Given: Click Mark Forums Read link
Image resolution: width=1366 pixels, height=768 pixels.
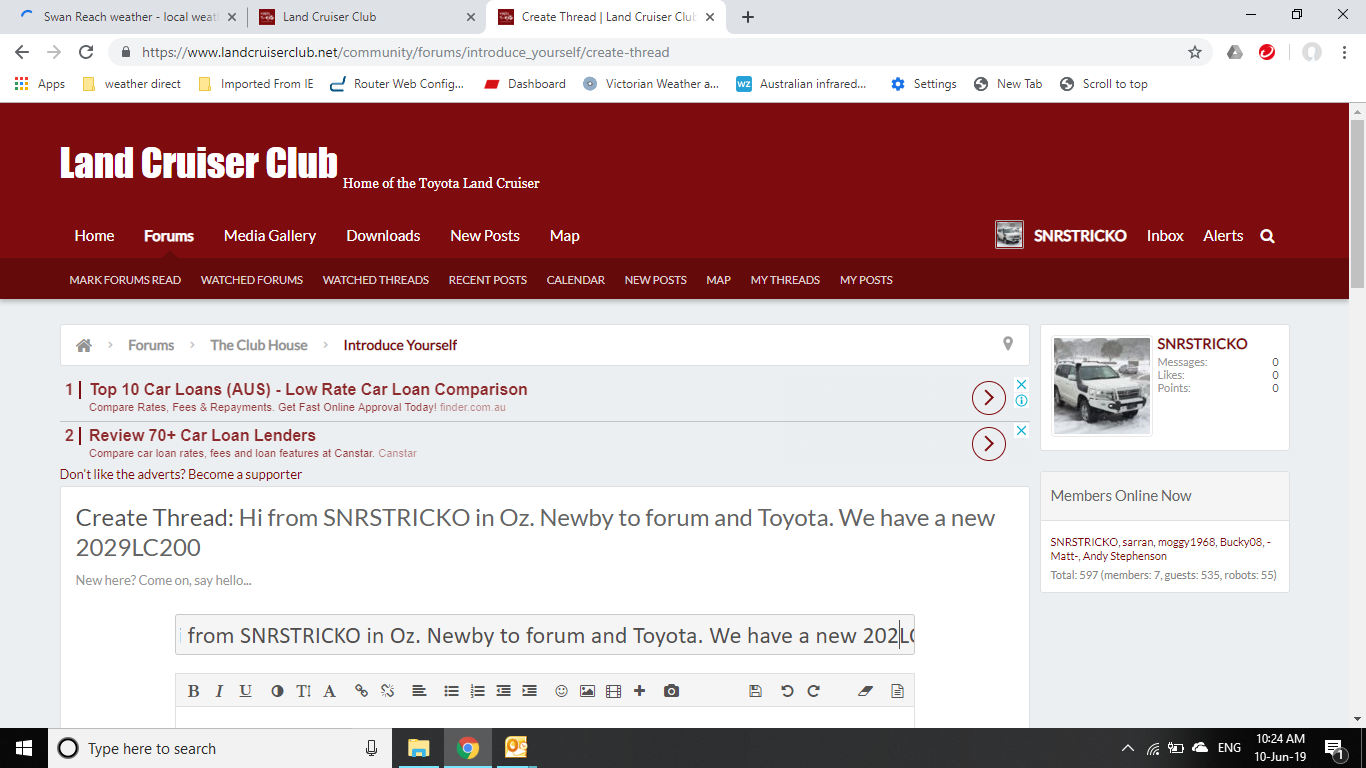Looking at the screenshot, I should (x=125, y=280).
